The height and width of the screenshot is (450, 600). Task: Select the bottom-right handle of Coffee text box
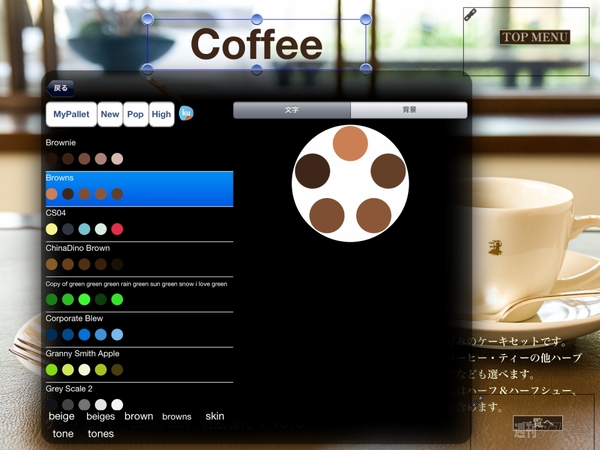coord(366,69)
